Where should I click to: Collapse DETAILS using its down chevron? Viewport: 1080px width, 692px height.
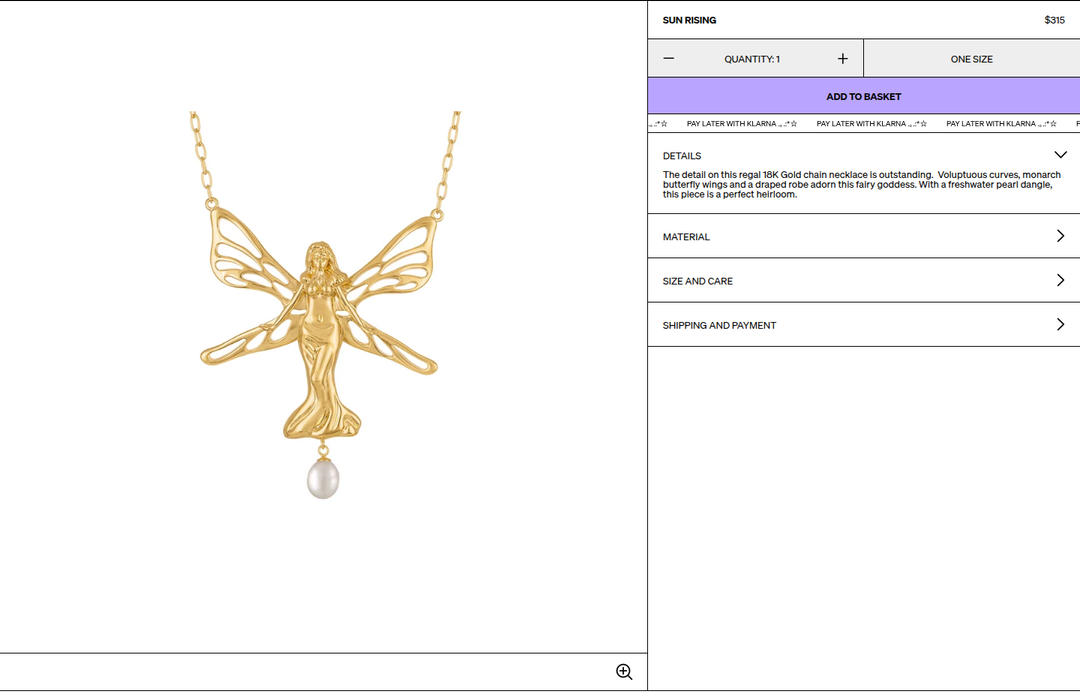click(x=1060, y=155)
